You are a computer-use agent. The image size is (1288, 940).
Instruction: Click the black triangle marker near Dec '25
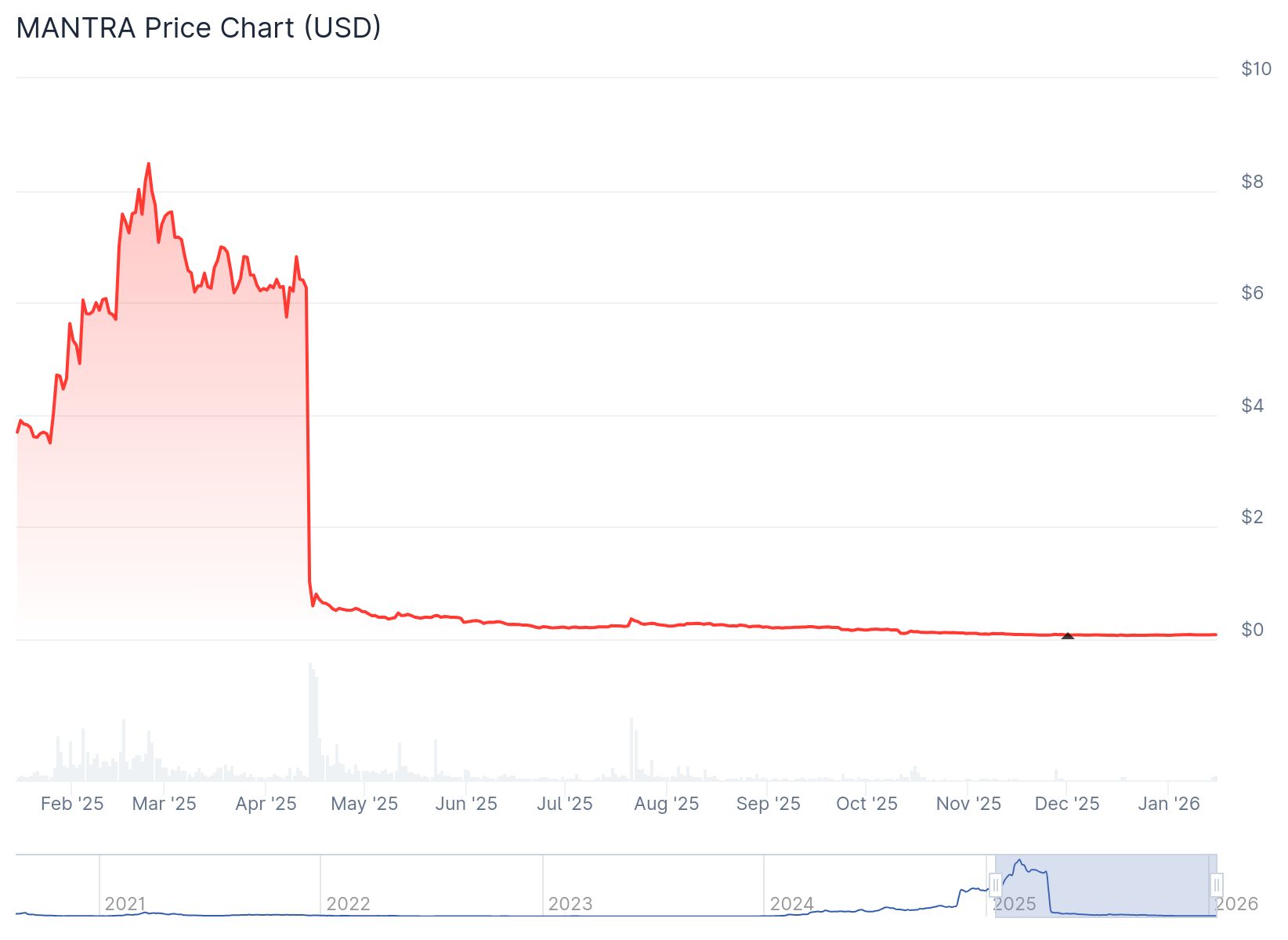coord(1067,635)
